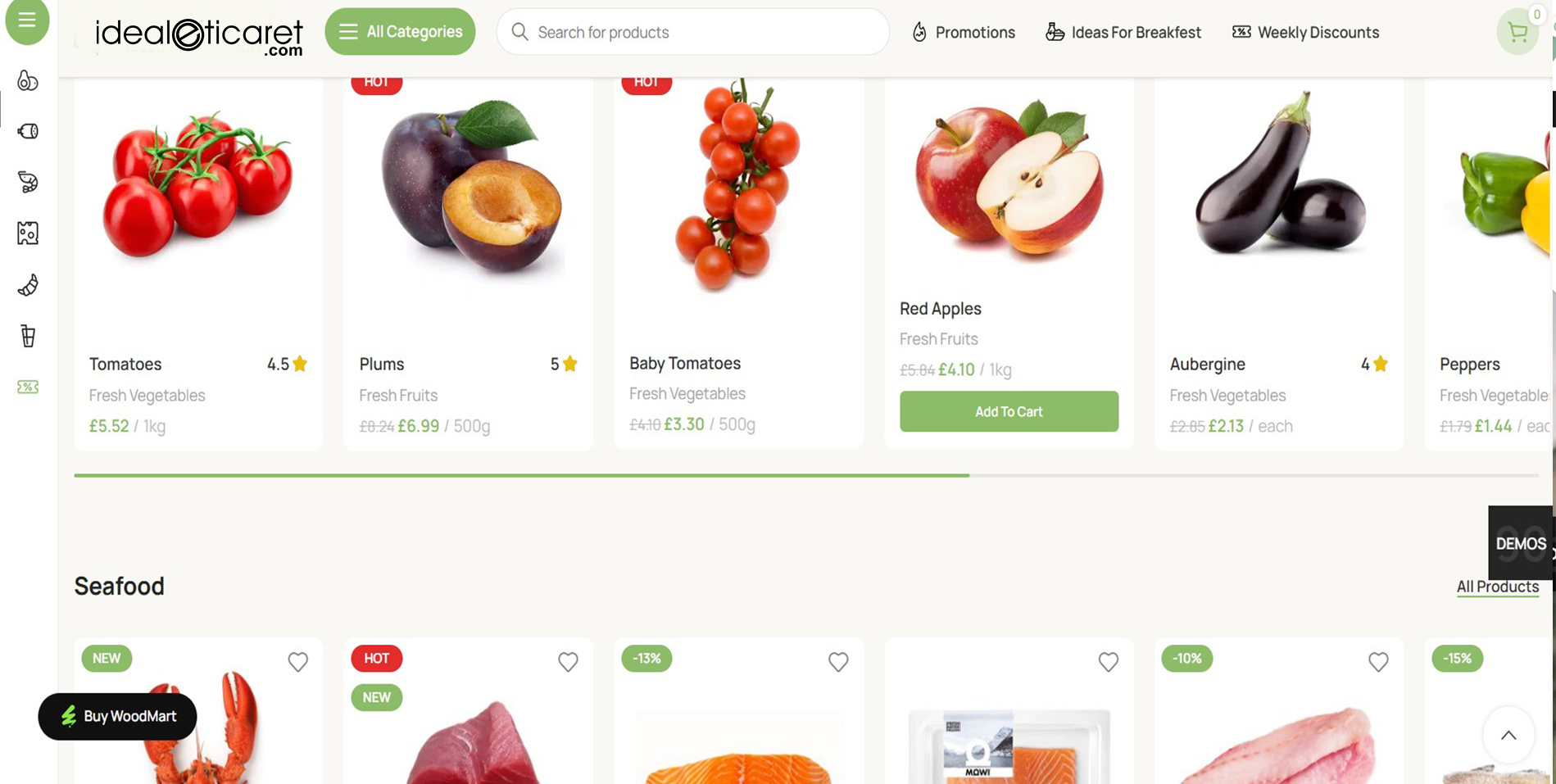Select the drinks cup category icon
The width and height of the screenshot is (1556, 784).
coord(28,336)
